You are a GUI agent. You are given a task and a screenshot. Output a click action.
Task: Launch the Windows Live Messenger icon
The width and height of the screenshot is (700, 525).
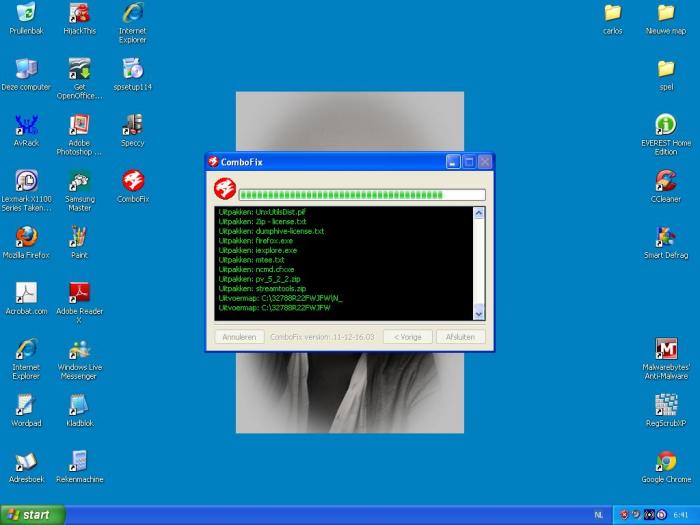[79, 359]
